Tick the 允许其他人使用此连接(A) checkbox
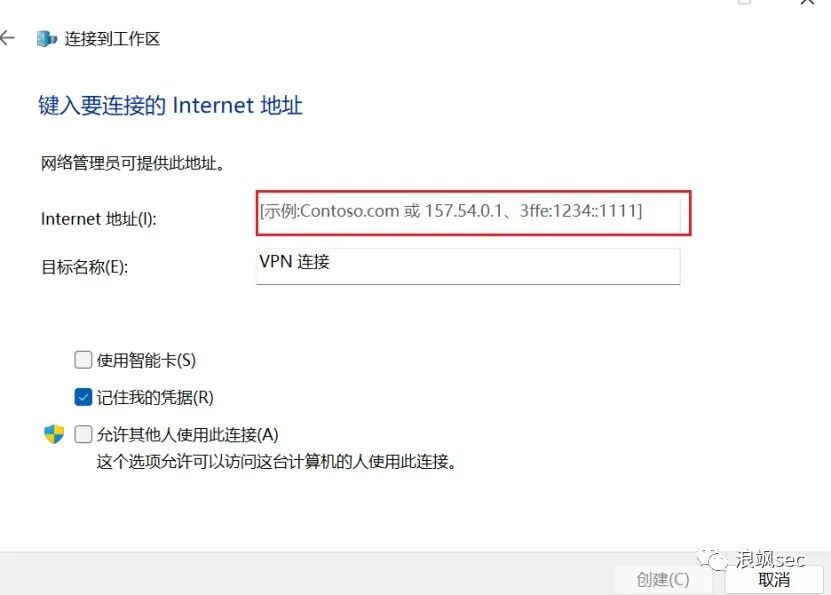This screenshot has height=595, width=831. tap(83, 434)
